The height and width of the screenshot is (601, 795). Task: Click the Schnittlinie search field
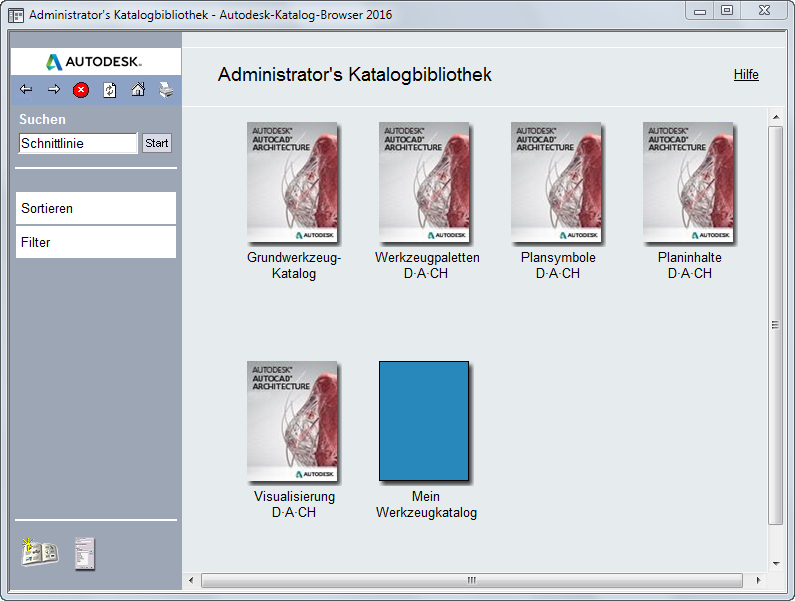78,143
